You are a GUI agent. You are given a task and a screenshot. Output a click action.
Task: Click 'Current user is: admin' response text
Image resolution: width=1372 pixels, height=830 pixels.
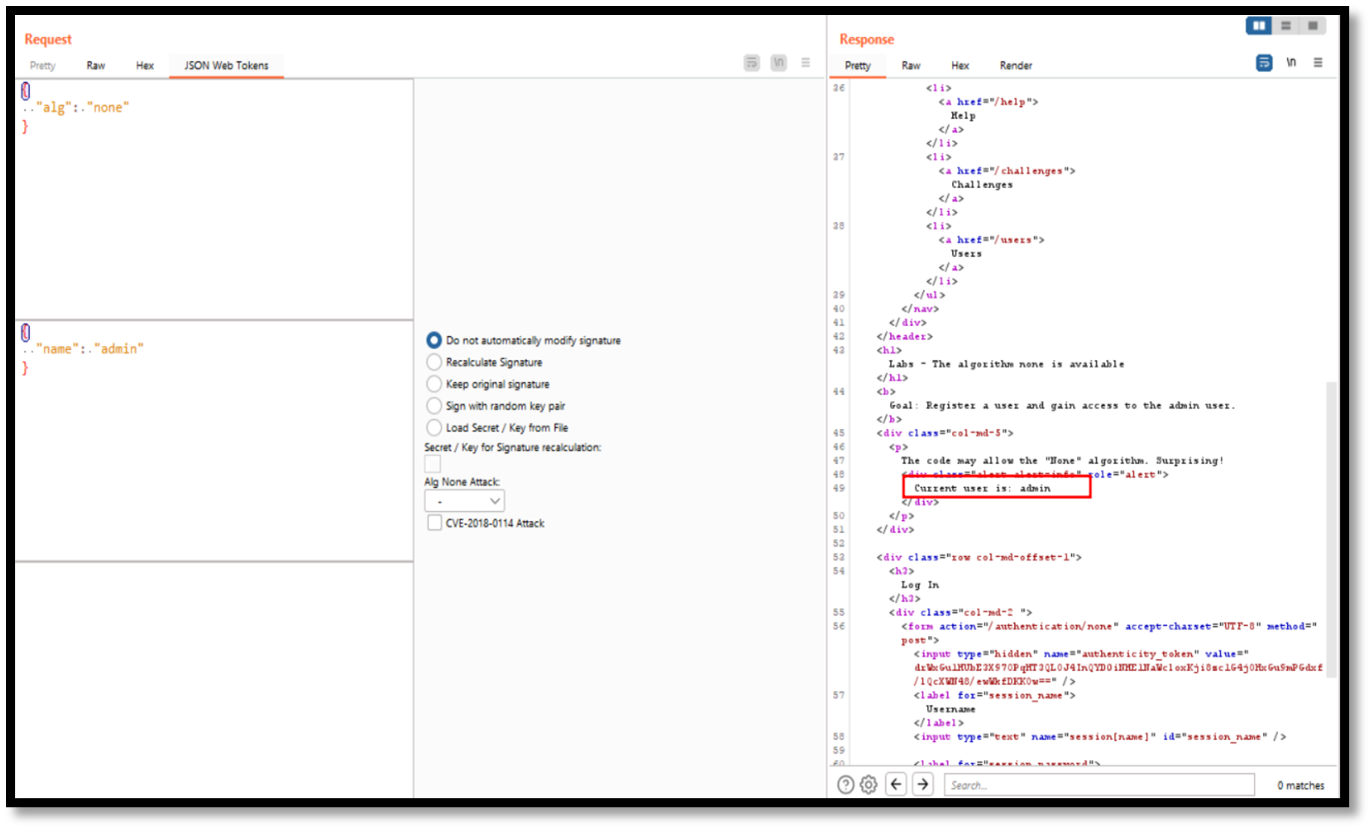click(x=983, y=488)
